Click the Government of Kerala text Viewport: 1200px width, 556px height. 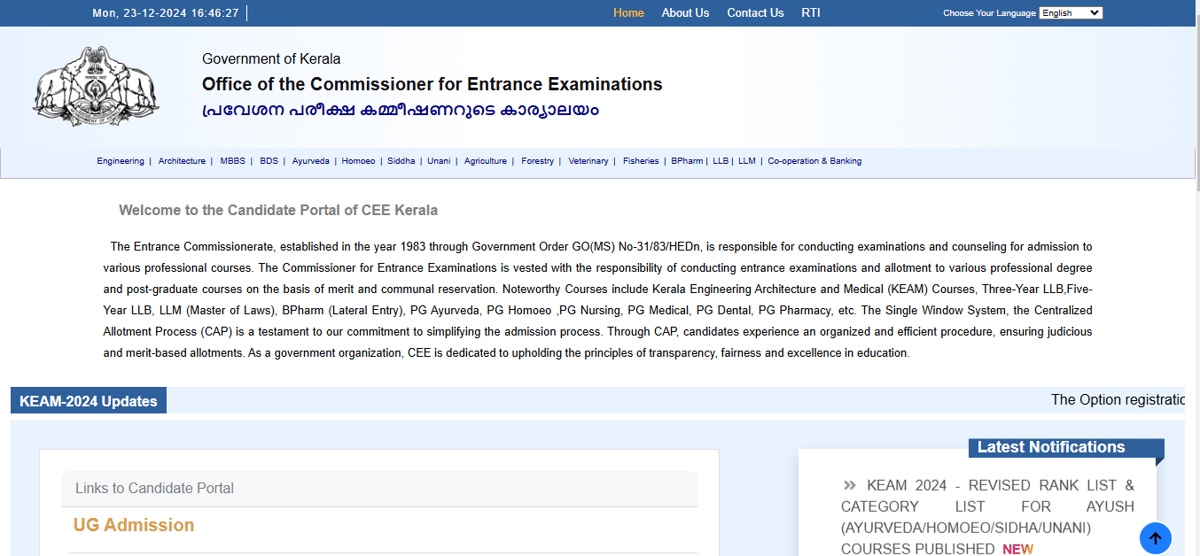[x=271, y=59]
